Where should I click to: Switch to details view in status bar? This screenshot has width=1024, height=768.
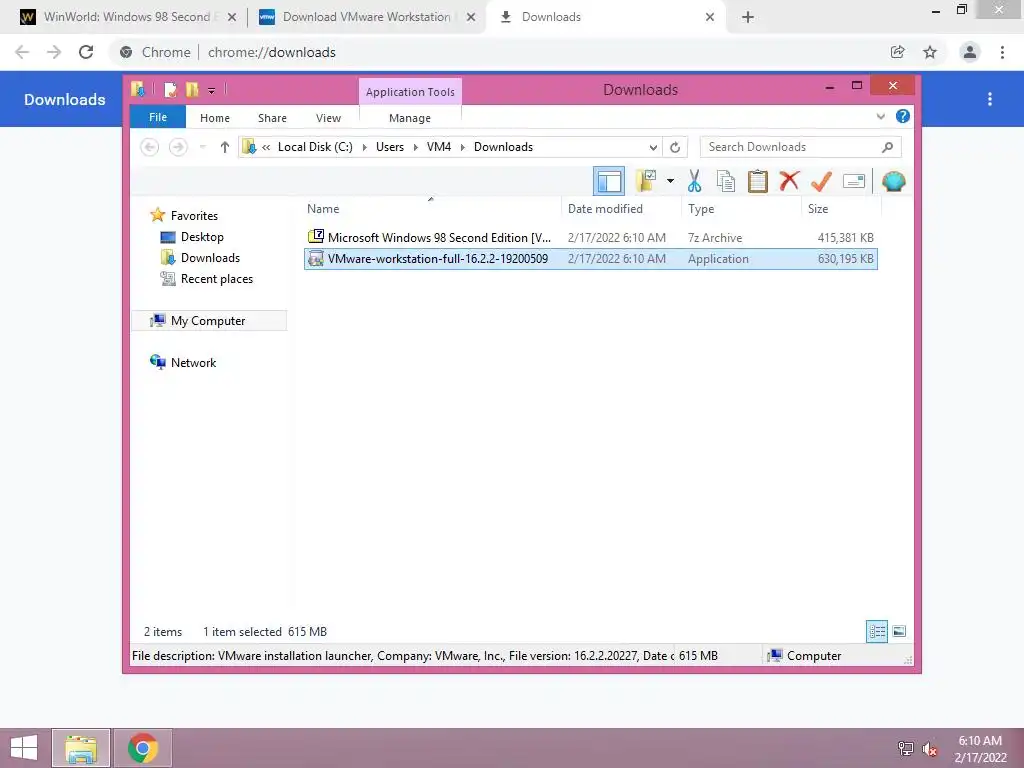877,631
